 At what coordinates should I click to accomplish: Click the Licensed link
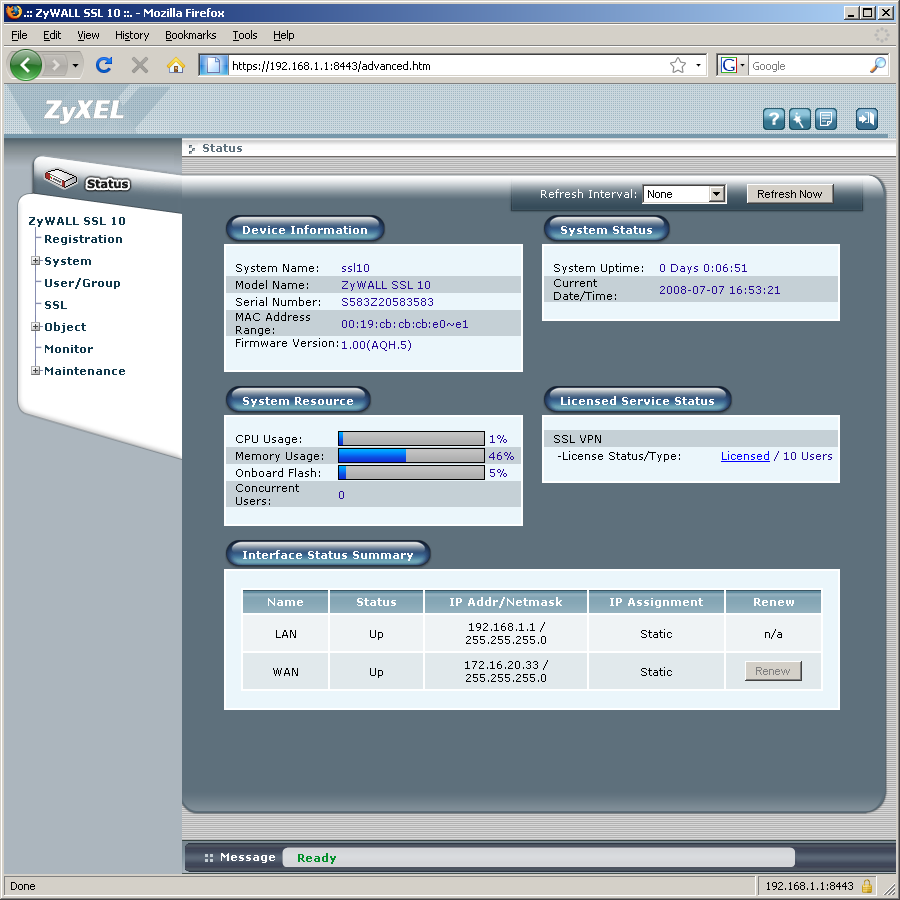pyautogui.click(x=744, y=456)
